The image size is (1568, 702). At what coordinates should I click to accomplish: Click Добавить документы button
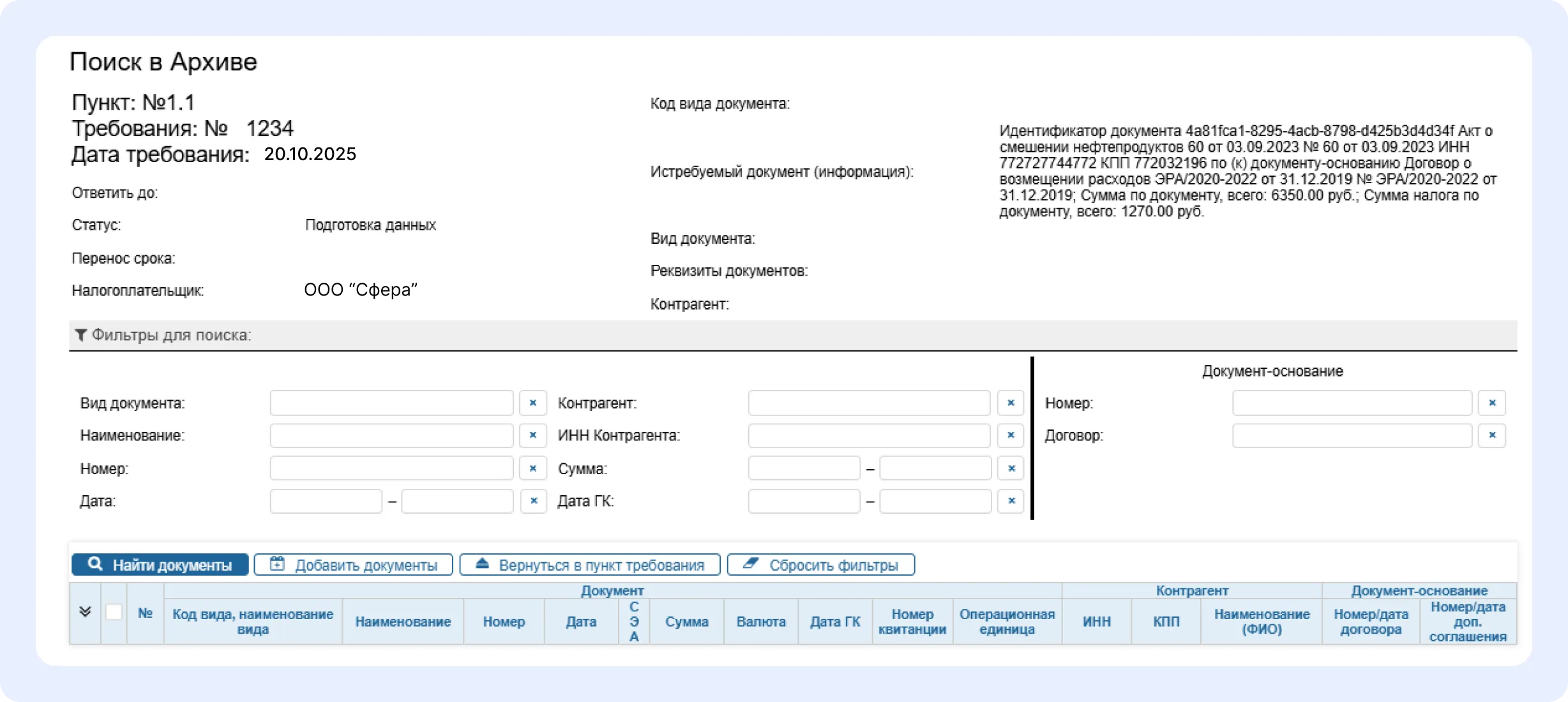coord(353,565)
